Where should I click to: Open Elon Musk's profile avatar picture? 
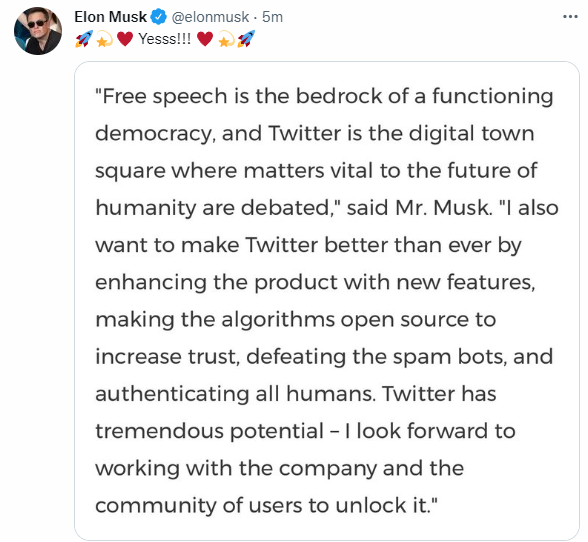point(38,31)
